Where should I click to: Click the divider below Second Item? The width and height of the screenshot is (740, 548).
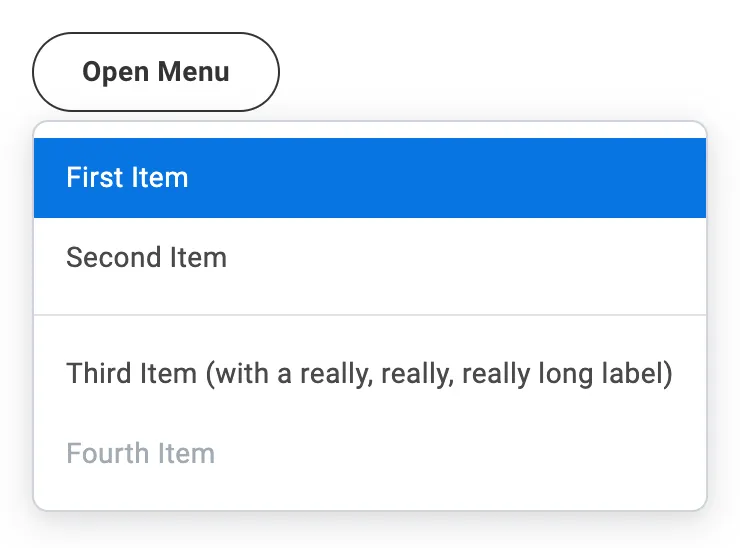370,315
